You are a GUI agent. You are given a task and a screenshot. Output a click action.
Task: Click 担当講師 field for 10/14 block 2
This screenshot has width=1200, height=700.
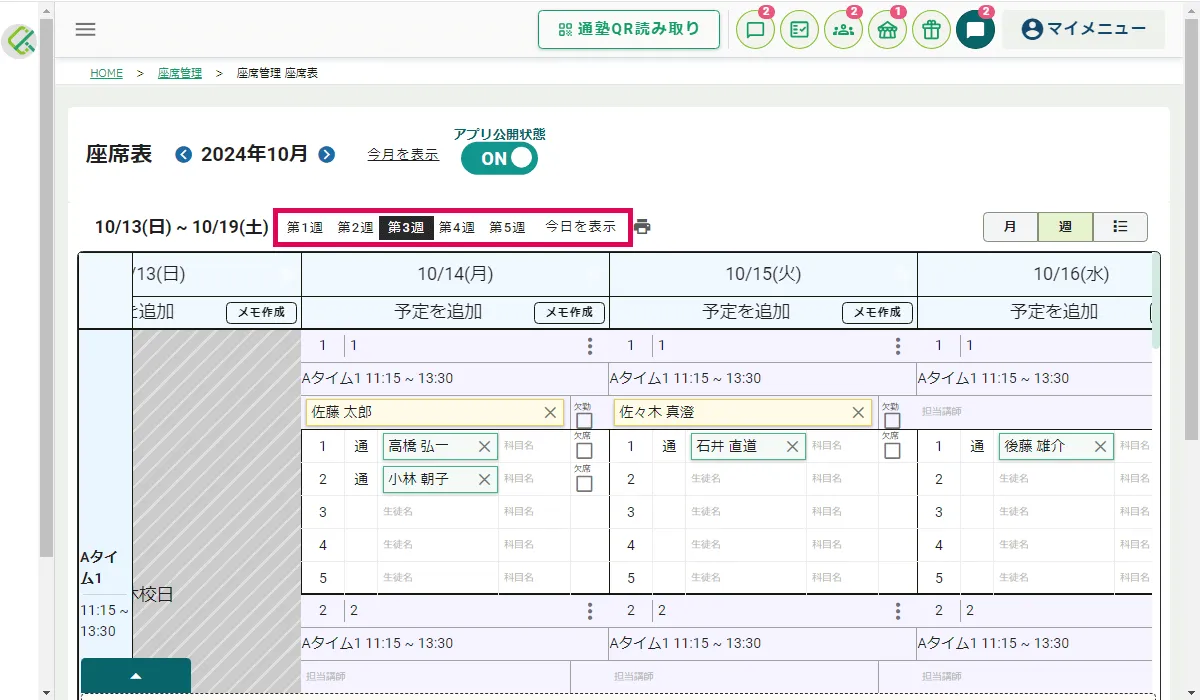tap(436, 676)
